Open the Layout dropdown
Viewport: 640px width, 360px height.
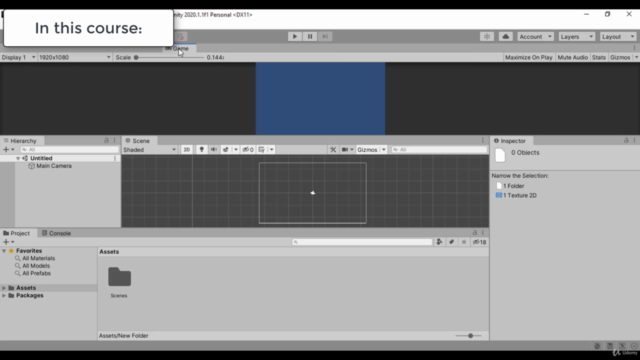[618, 37]
